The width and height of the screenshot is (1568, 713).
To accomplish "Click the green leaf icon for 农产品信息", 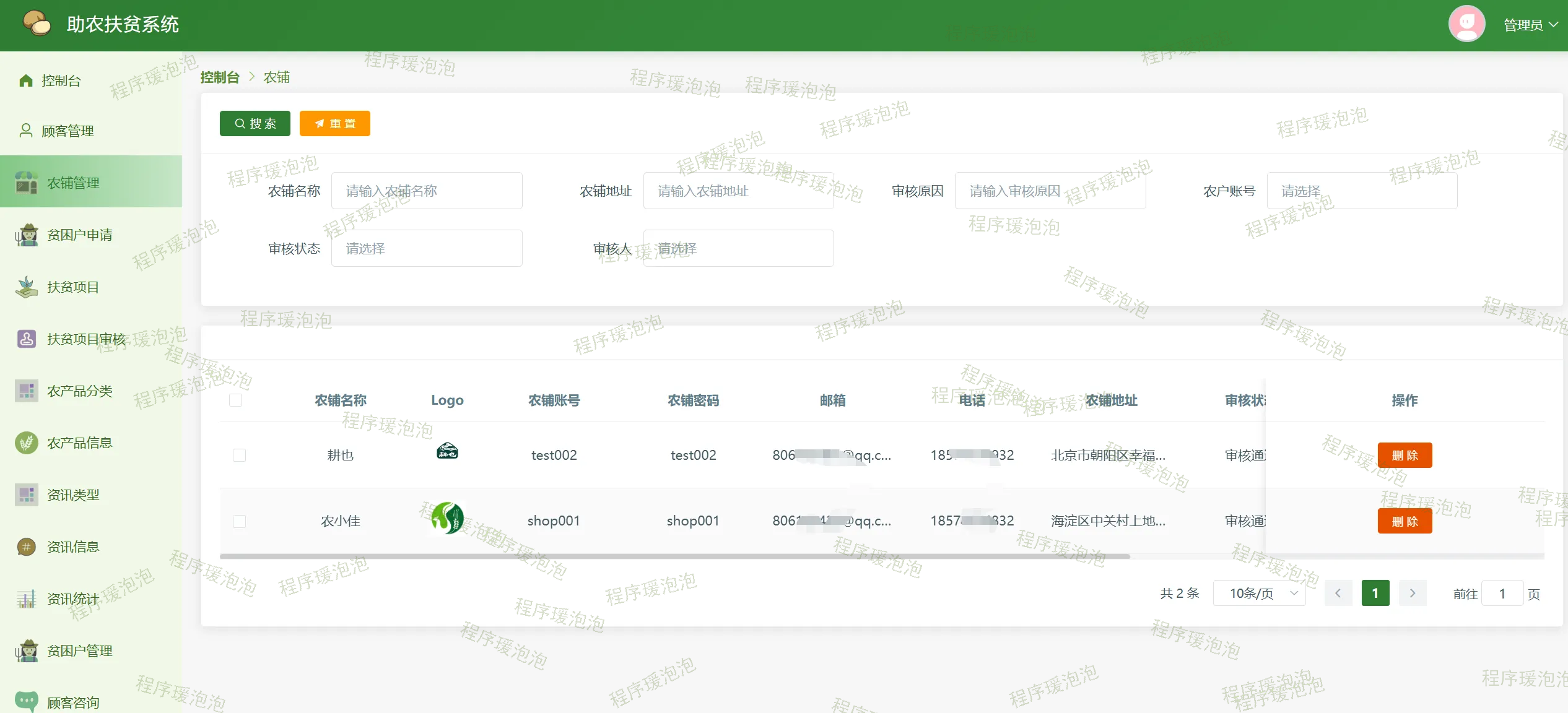I will click(x=26, y=443).
